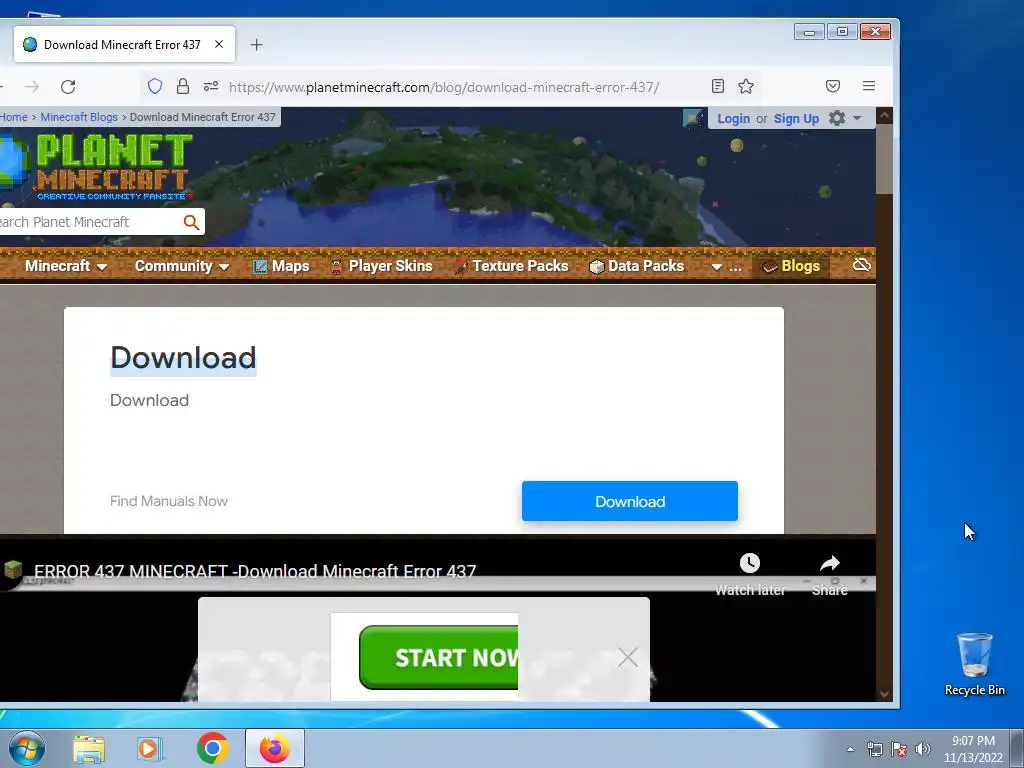Expand the more categories arrow menu
Screen dimensions: 1024x768
726,266
